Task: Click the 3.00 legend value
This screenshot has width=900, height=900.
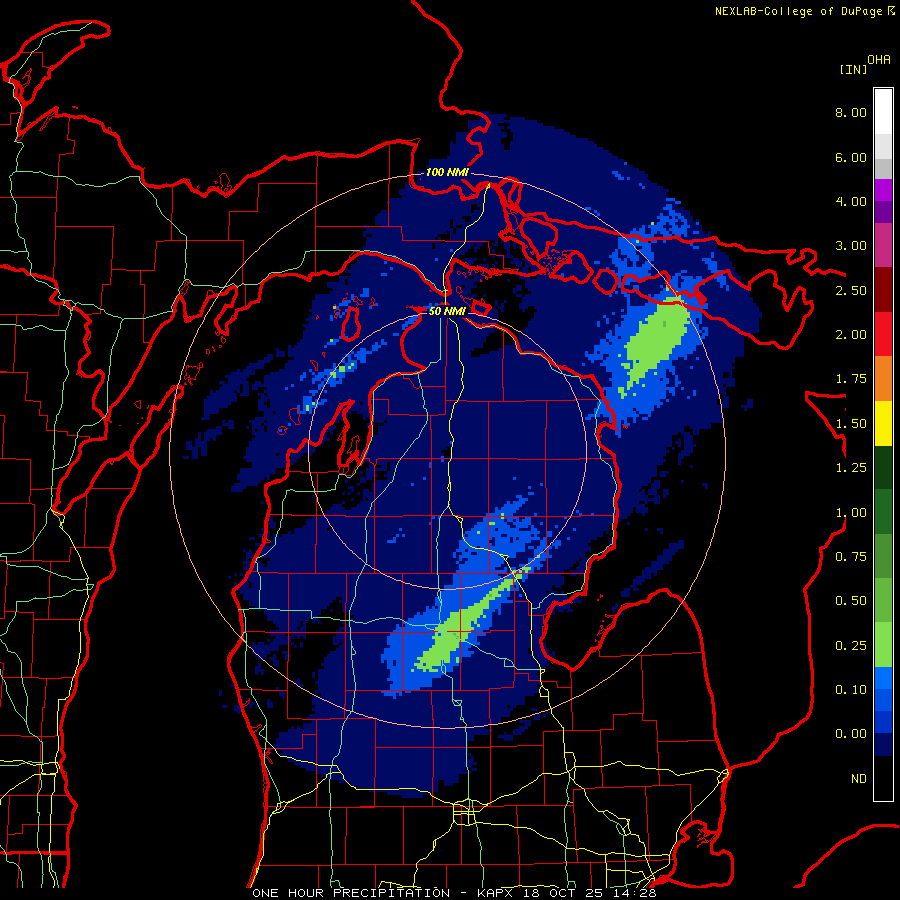Action: pos(851,246)
